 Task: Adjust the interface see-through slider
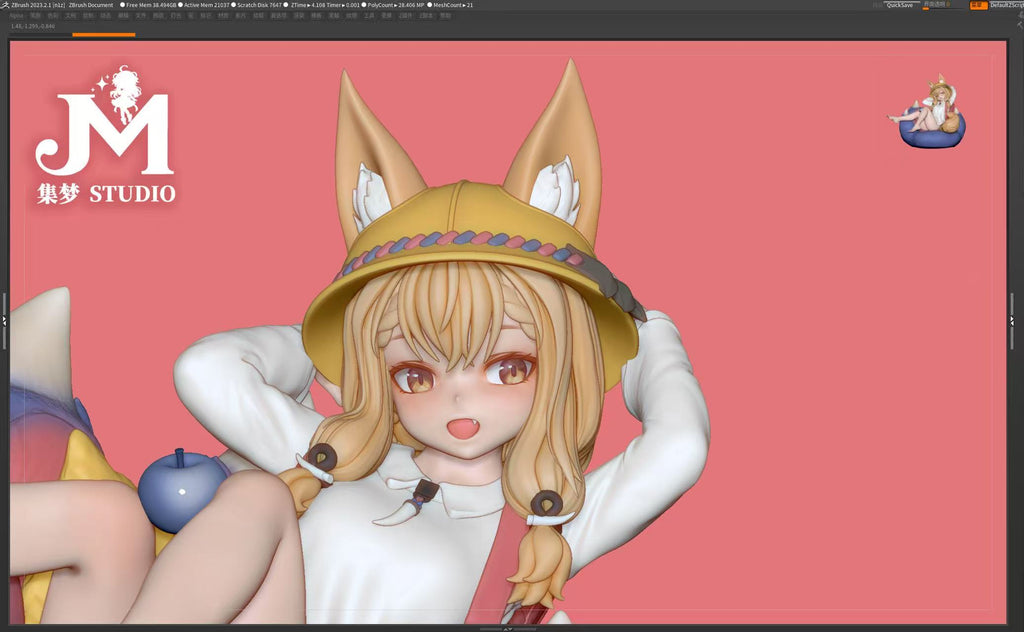938,5
